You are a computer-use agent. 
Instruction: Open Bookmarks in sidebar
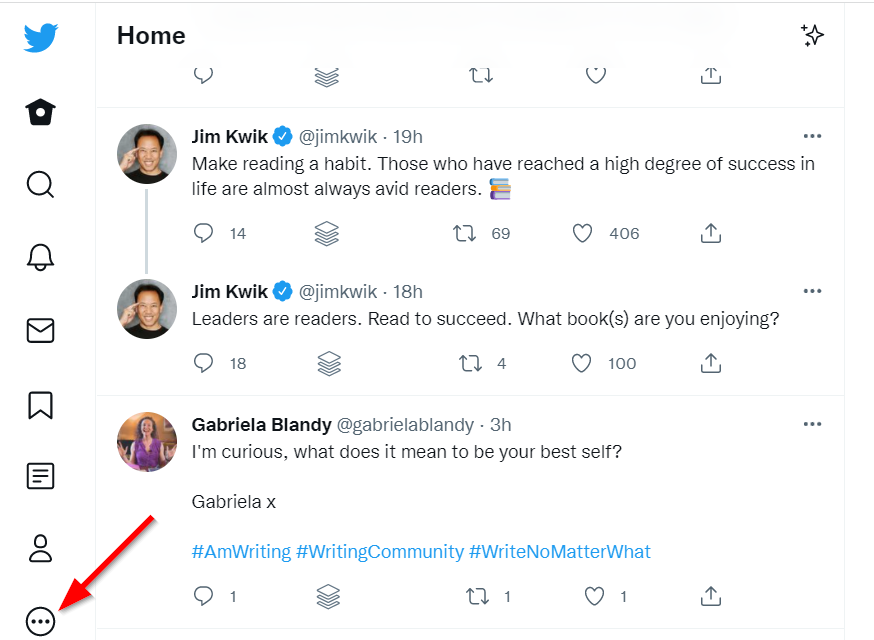point(40,404)
